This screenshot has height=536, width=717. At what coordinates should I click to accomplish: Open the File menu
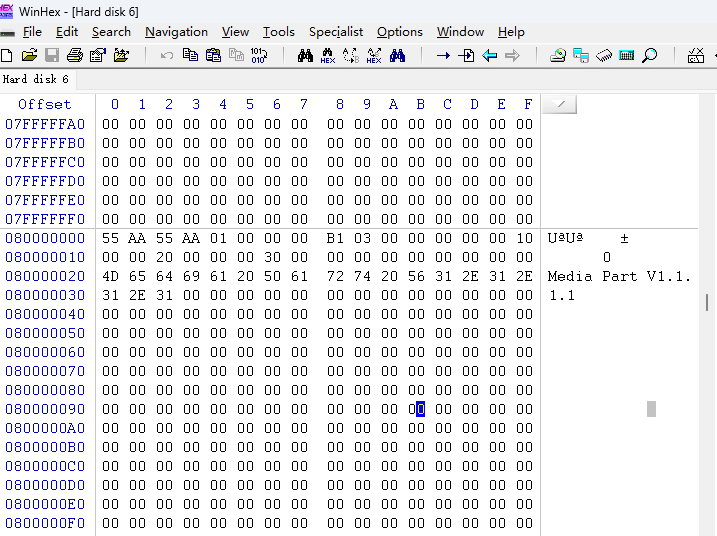[x=32, y=32]
